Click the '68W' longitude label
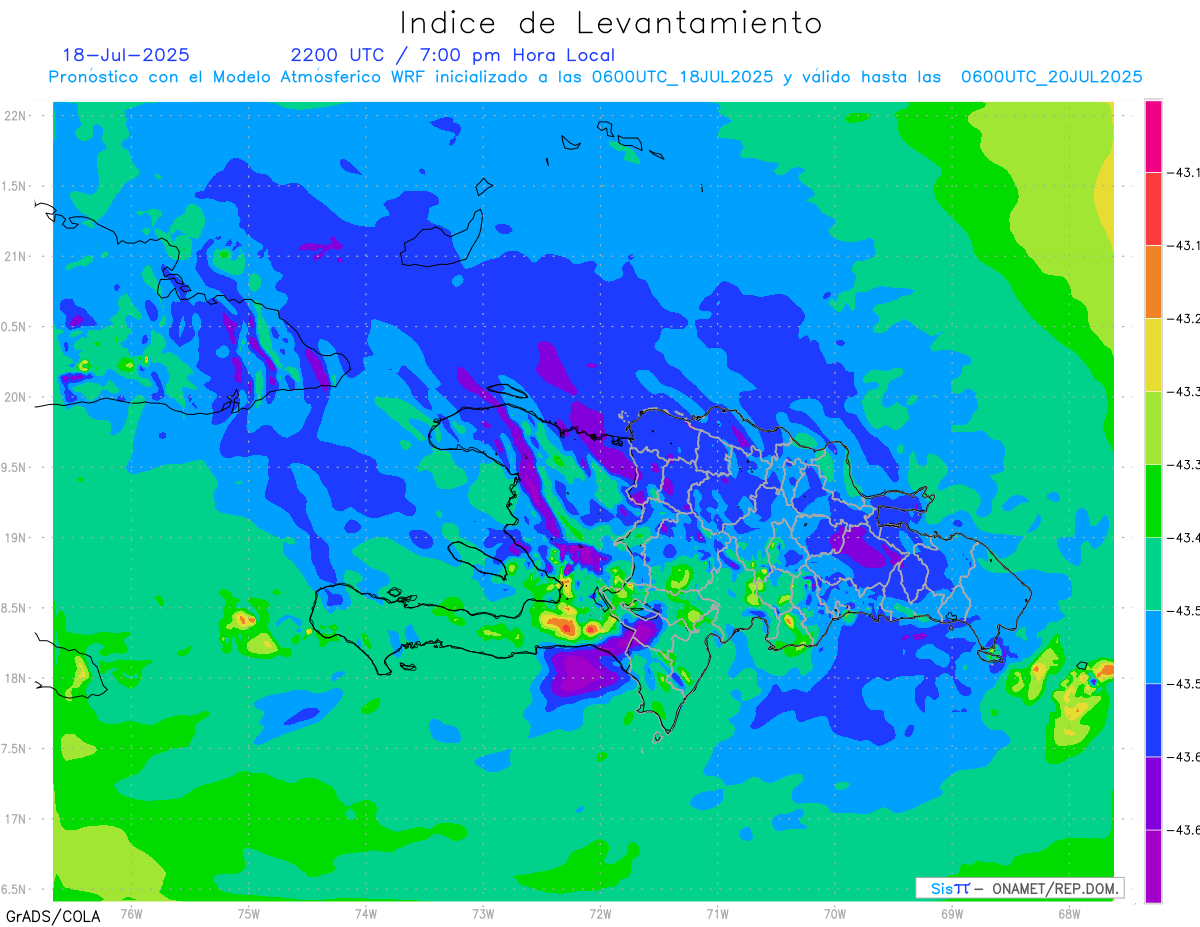Viewport: 1200px width, 927px height. (1069, 913)
